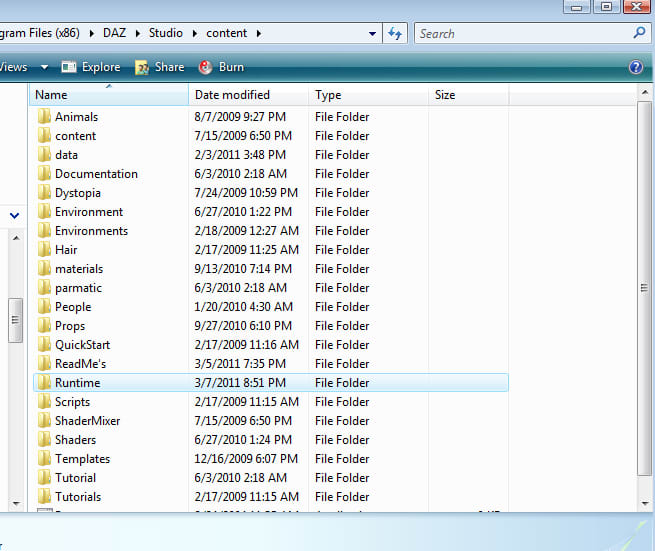Open the Views dropdown arrow
Screen dimensions: 655x551
coord(44,67)
